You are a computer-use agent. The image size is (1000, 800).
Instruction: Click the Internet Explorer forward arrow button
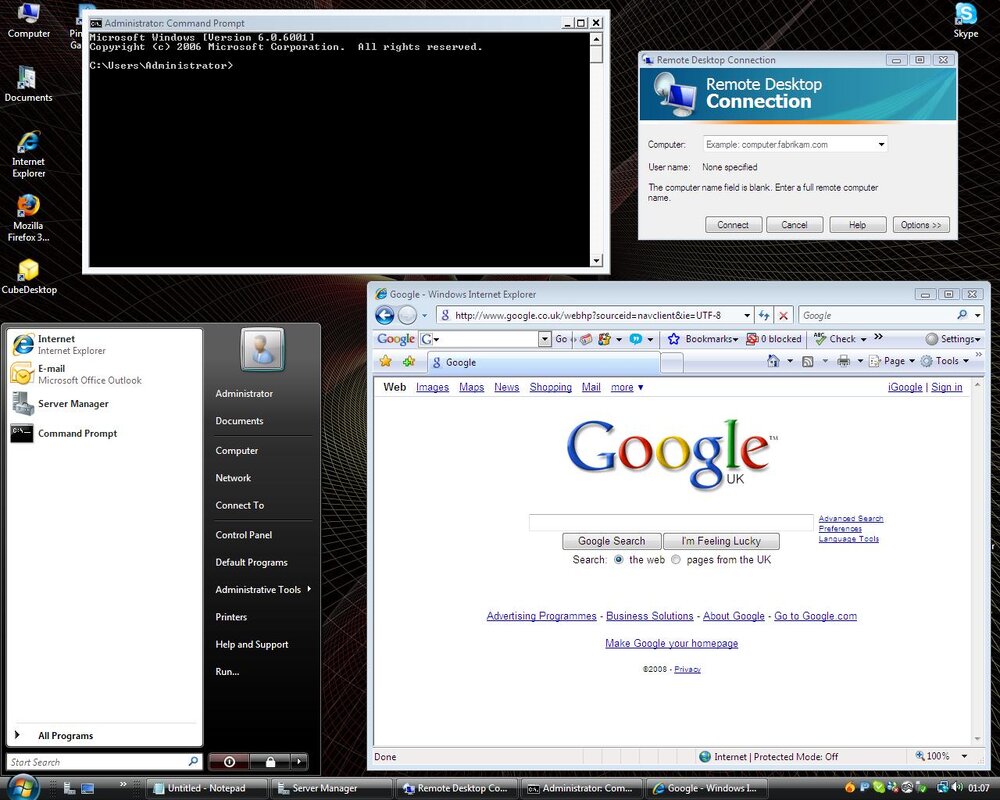pyautogui.click(x=407, y=315)
